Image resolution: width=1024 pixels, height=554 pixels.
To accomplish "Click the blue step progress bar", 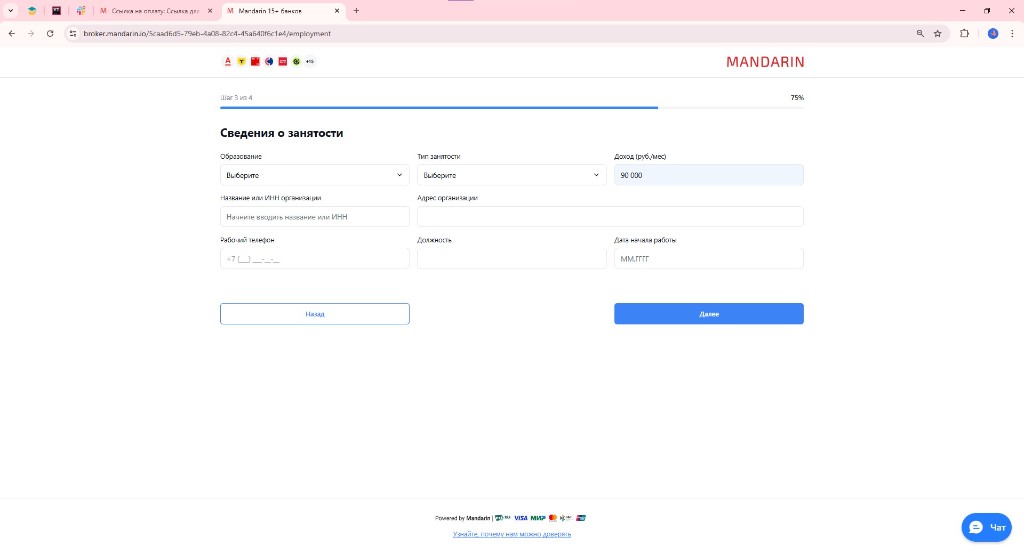I will pos(439,107).
